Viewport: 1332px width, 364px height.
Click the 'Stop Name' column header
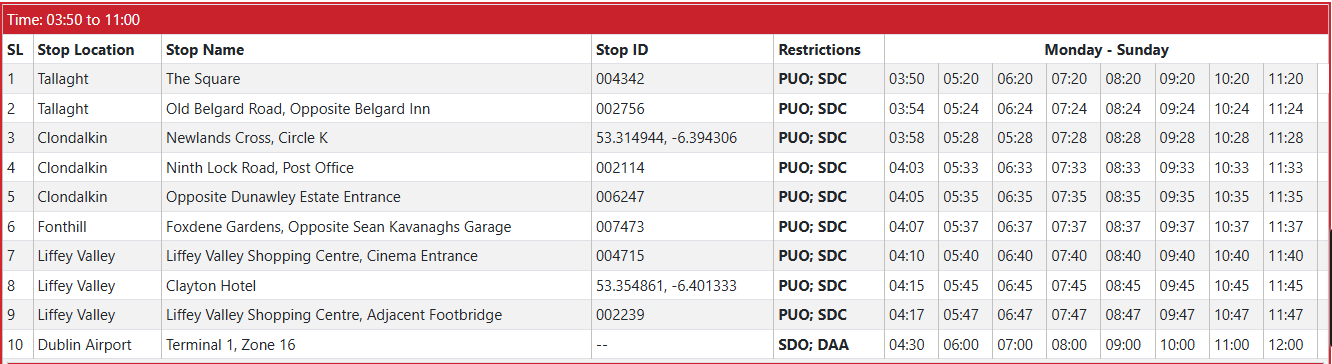tap(205, 49)
